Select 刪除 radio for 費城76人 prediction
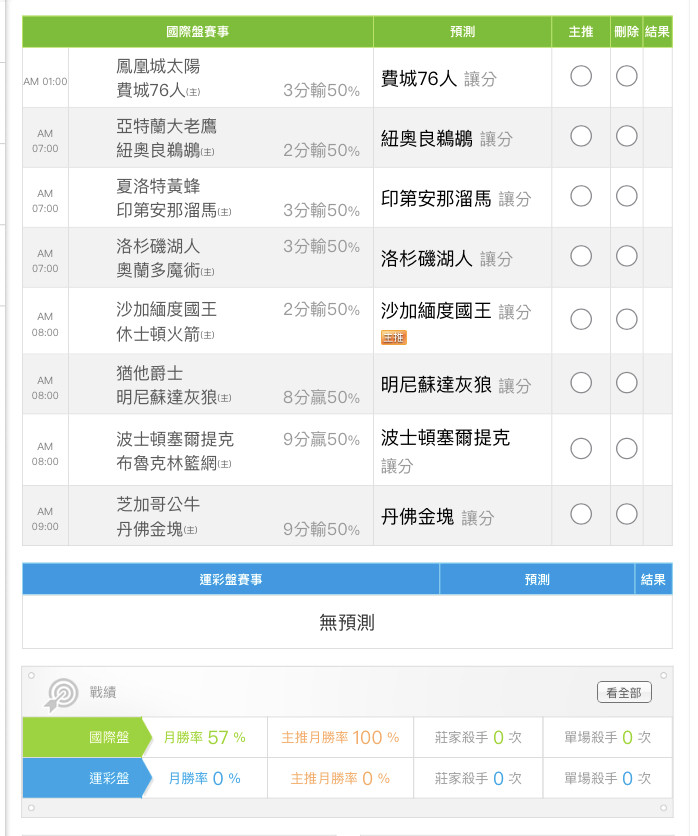Viewport: 698px width, 836px height. point(627,76)
